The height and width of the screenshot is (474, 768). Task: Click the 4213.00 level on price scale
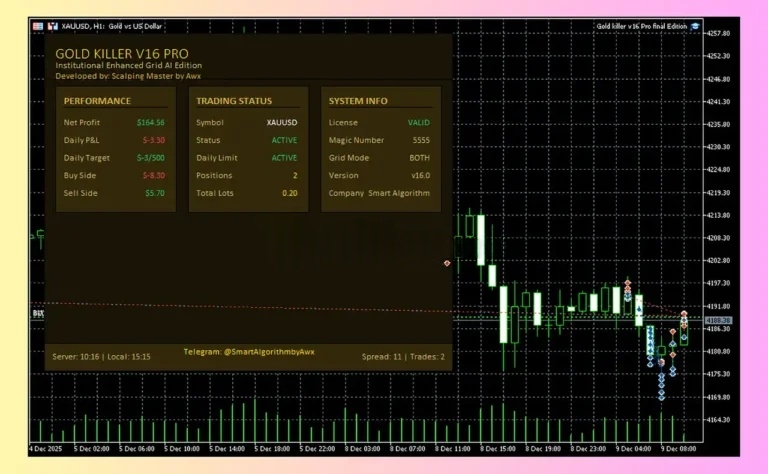[x=718, y=215]
